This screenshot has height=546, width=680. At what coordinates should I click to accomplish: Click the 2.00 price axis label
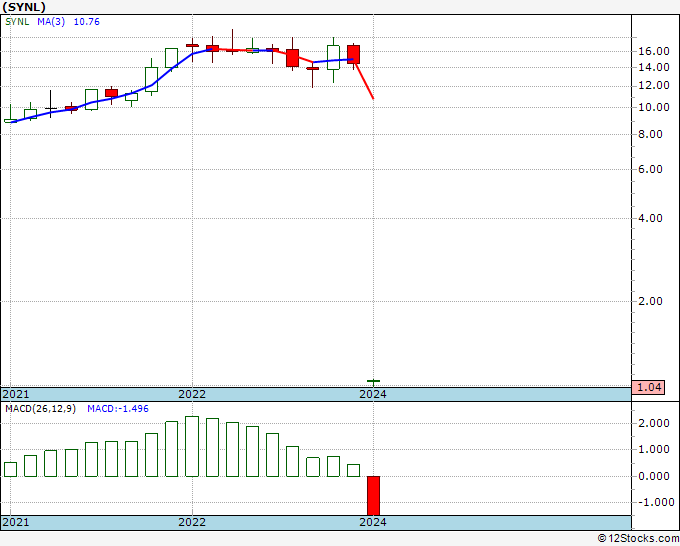[651, 301]
